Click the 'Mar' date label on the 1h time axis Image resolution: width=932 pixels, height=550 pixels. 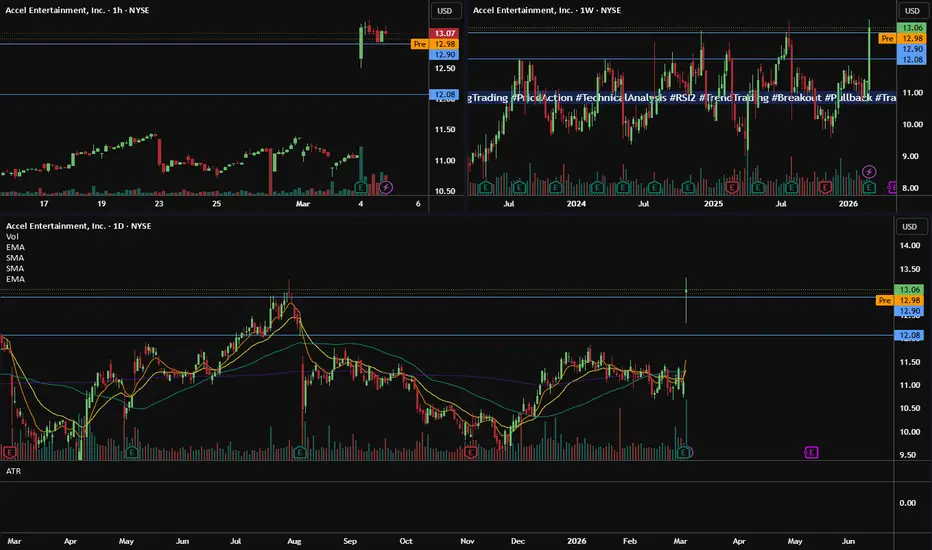pos(303,203)
